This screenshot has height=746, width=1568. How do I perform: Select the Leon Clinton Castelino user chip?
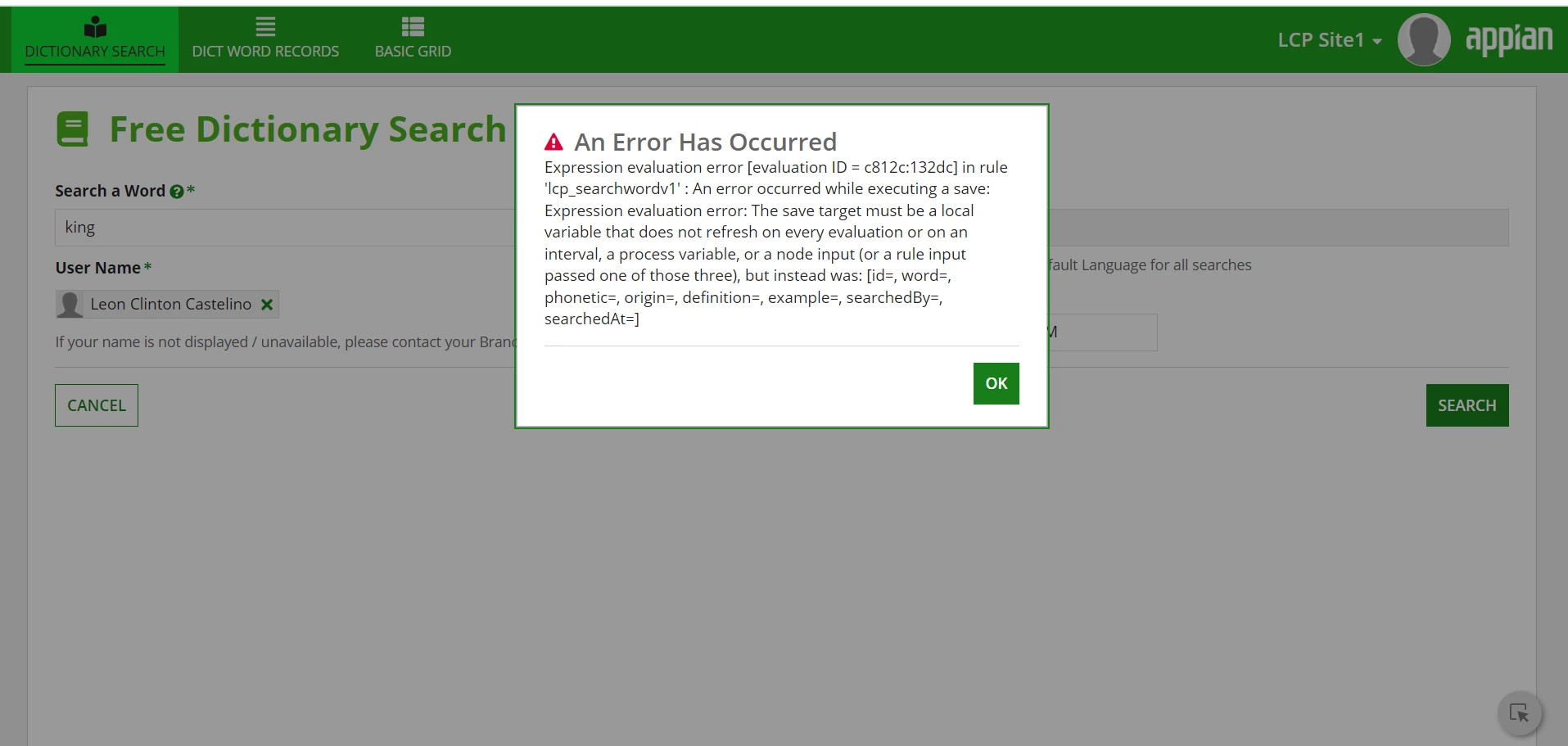(167, 305)
